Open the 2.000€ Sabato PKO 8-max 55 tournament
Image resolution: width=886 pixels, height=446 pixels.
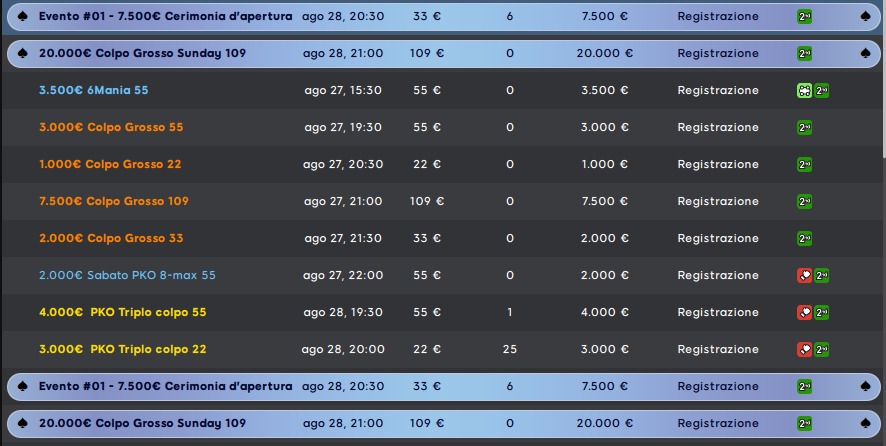pos(127,275)
